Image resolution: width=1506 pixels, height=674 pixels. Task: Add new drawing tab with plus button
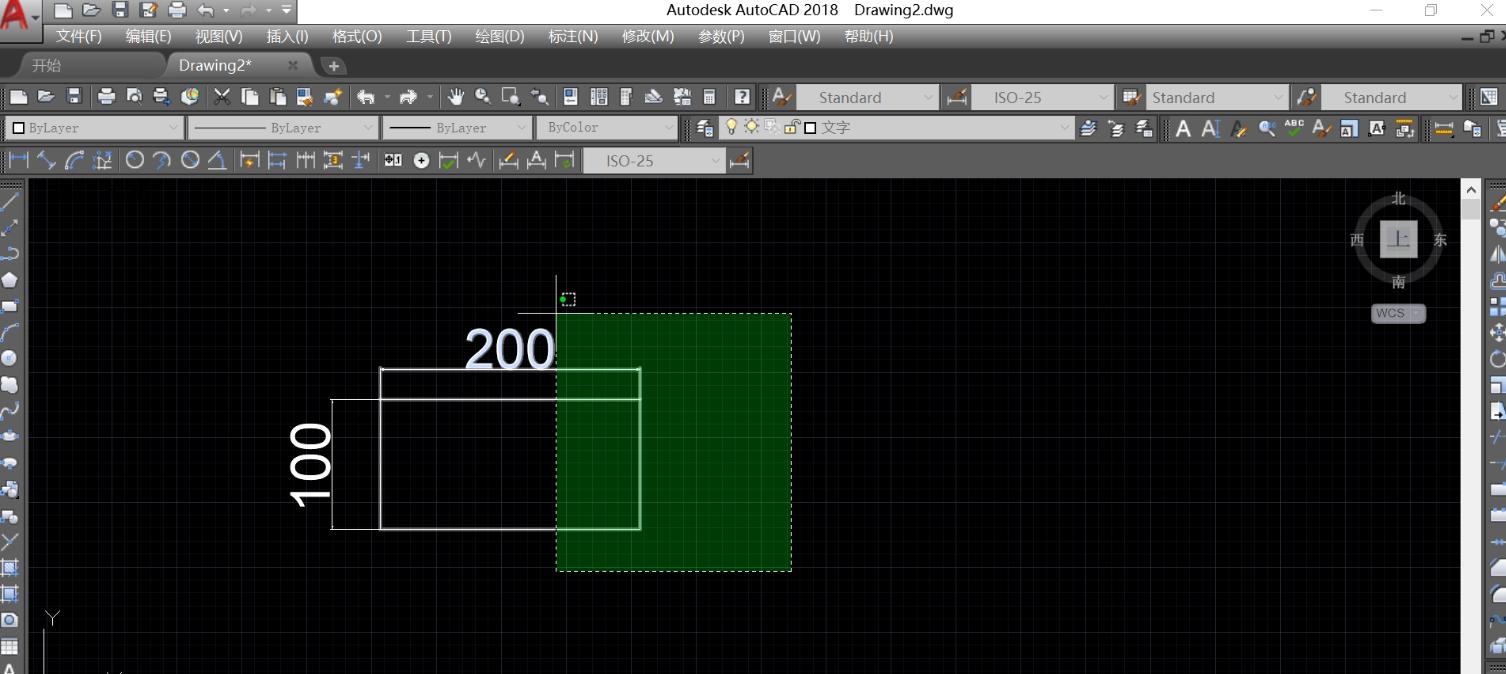tap(333, 66)
